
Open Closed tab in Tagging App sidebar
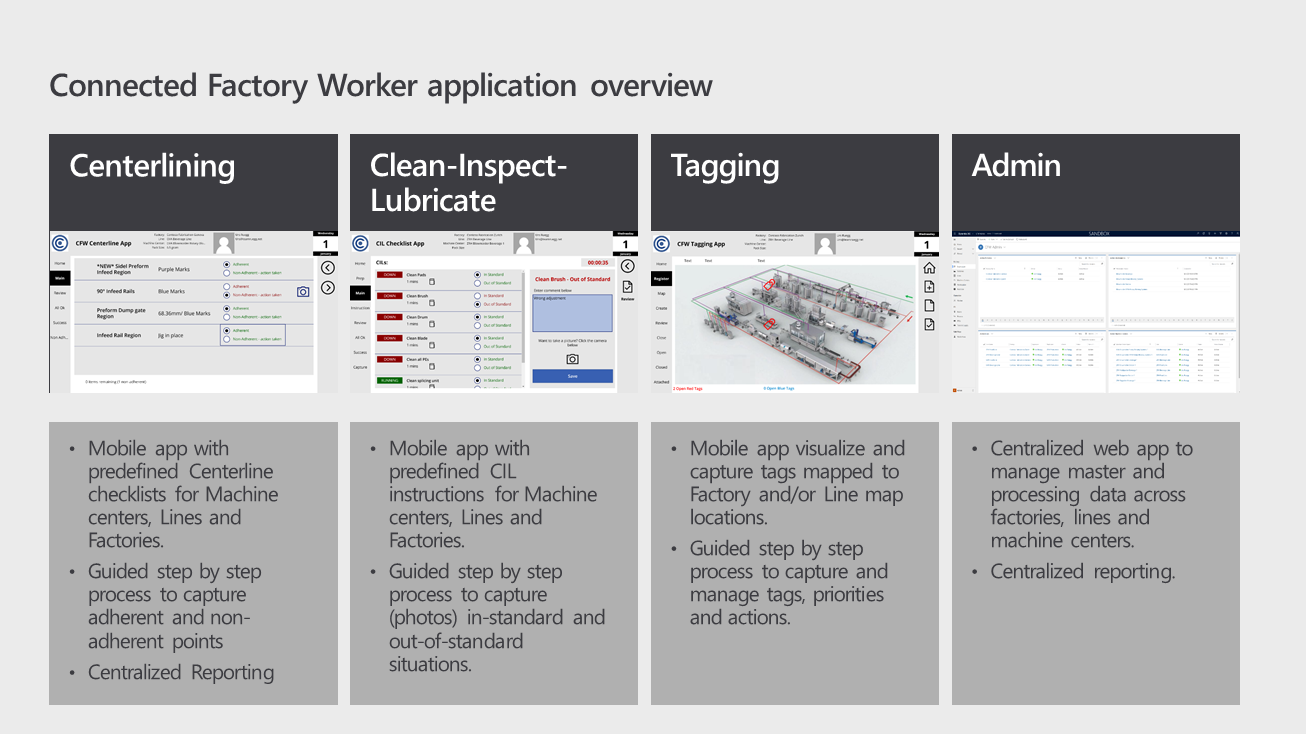click(x=661, y=367)
